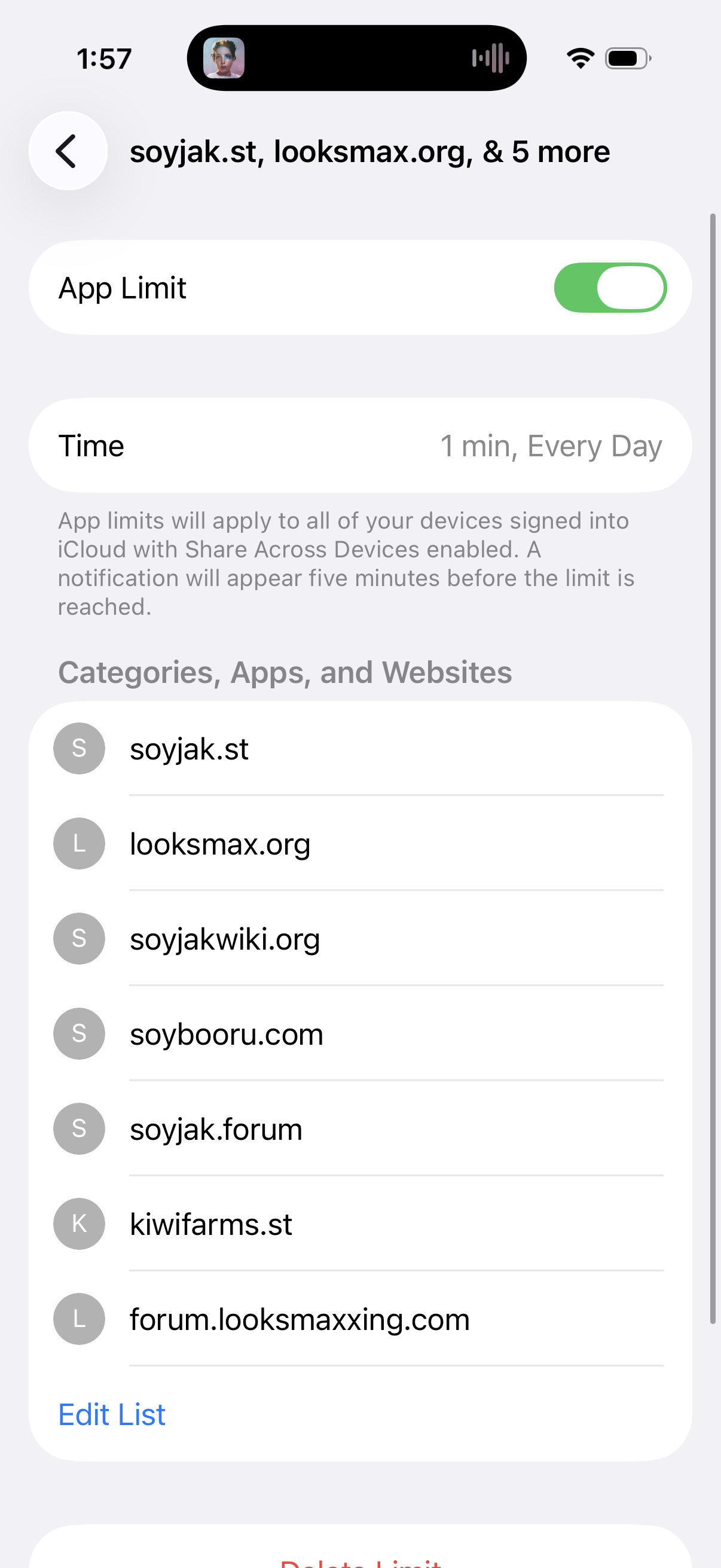The height and width of the screenshot is (1568, 721).
Task: Tap the 1:57 clock in status bar
Action: pyautogui.click(x=104, y=59)
